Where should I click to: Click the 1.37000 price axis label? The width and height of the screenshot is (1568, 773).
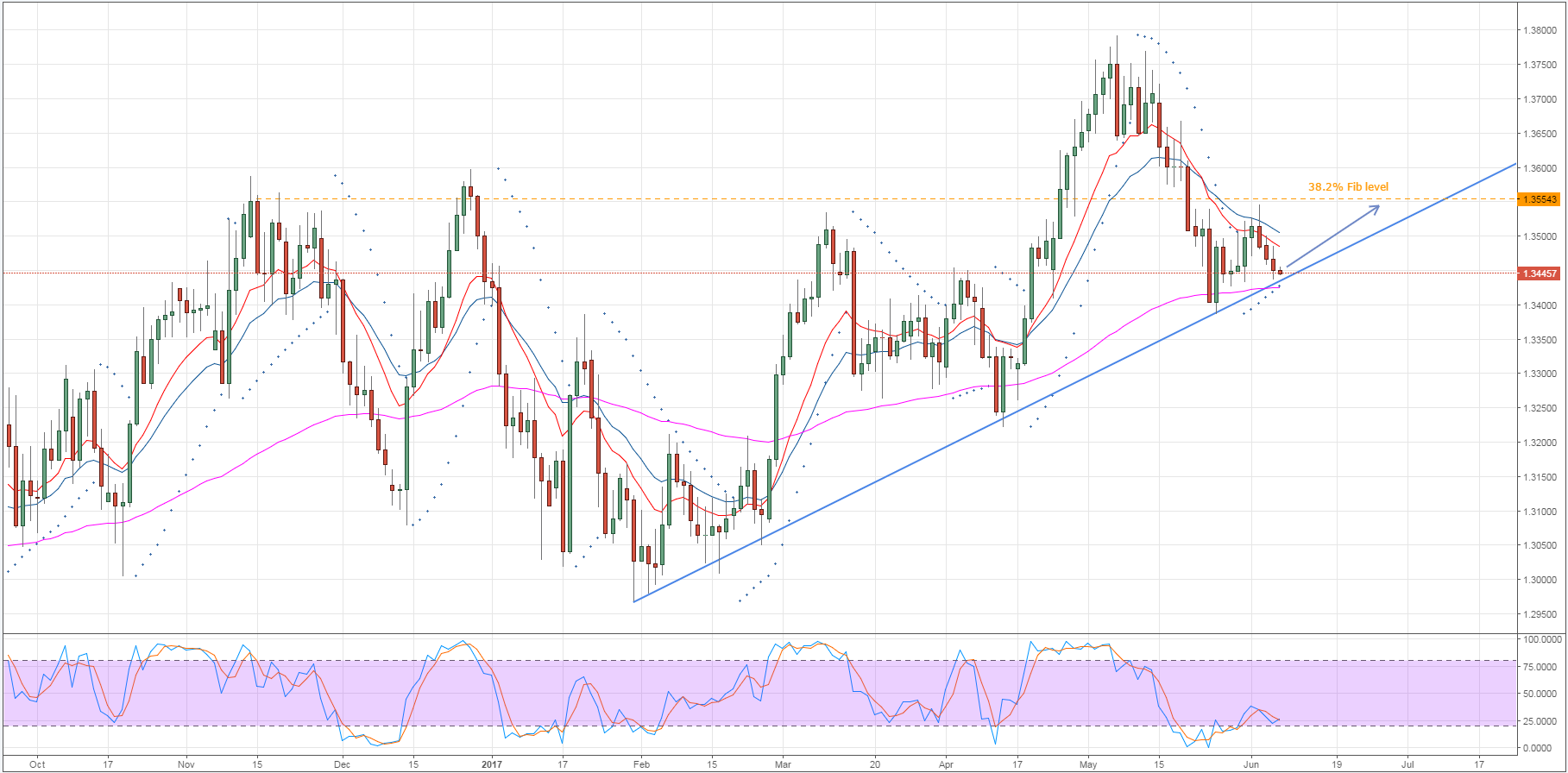tap(1540, 99)
